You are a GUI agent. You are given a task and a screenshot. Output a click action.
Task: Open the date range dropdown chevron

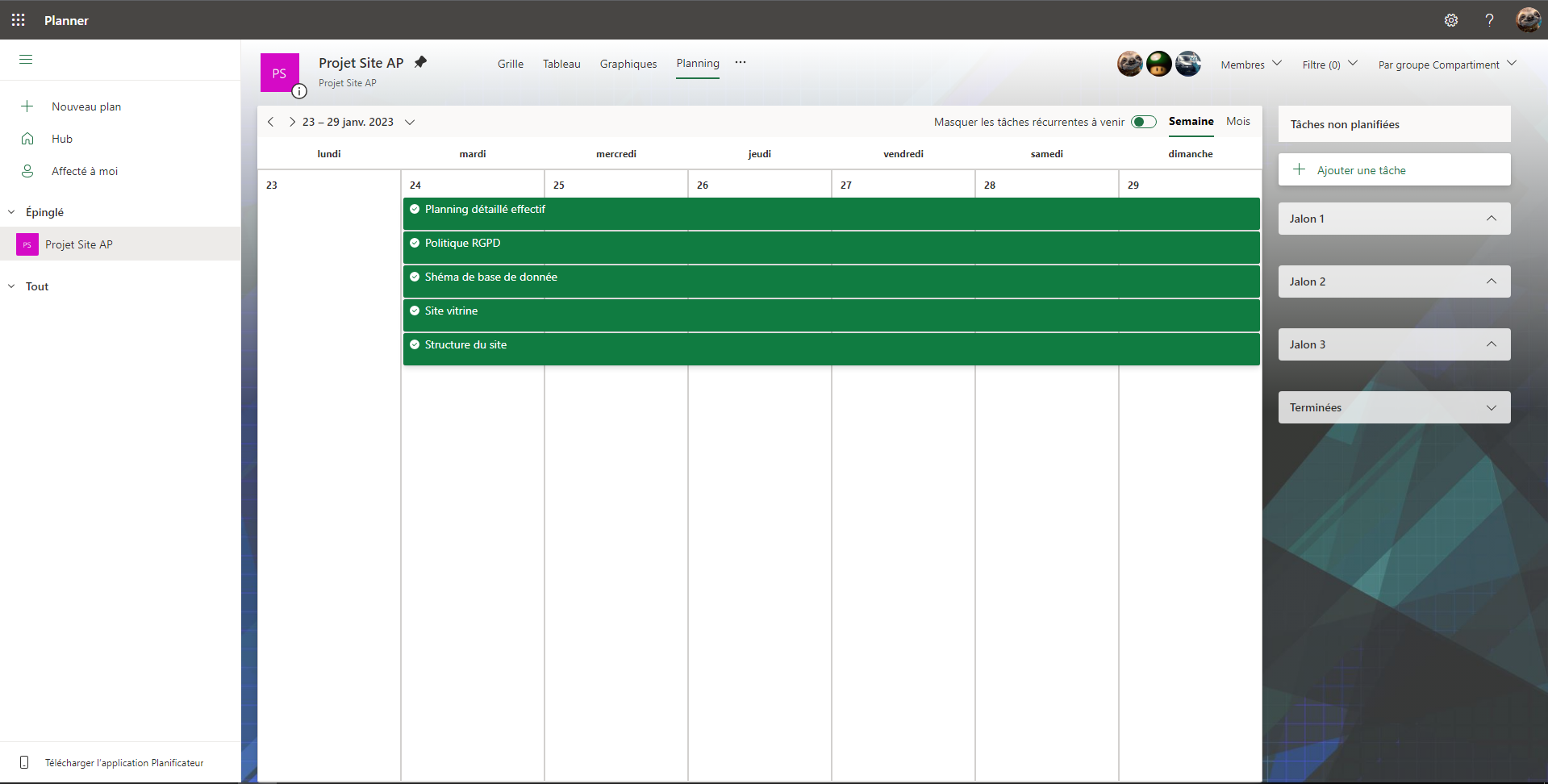[x=410, y=122]
